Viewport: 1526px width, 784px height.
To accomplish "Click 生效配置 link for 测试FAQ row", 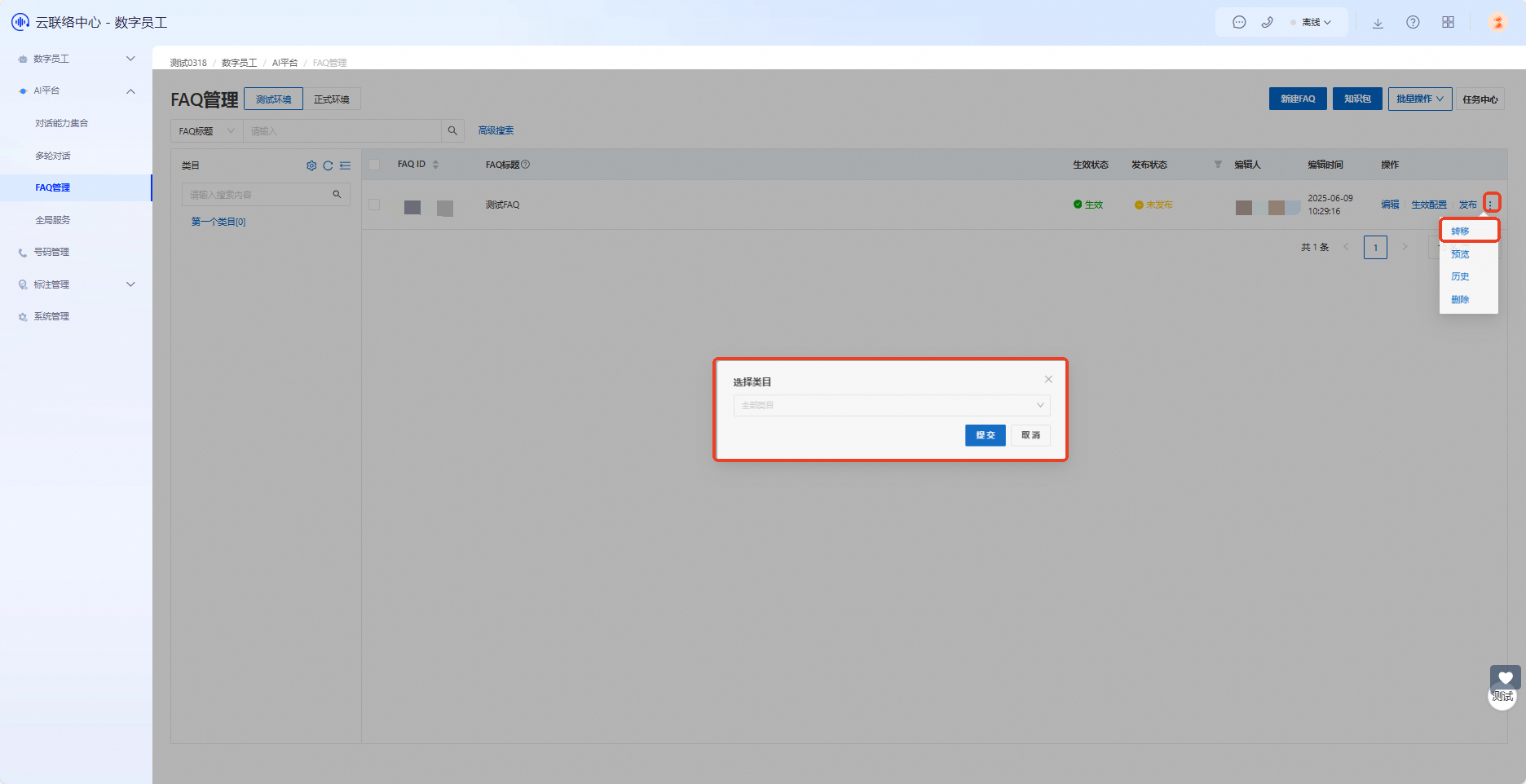I will 1429,205.
